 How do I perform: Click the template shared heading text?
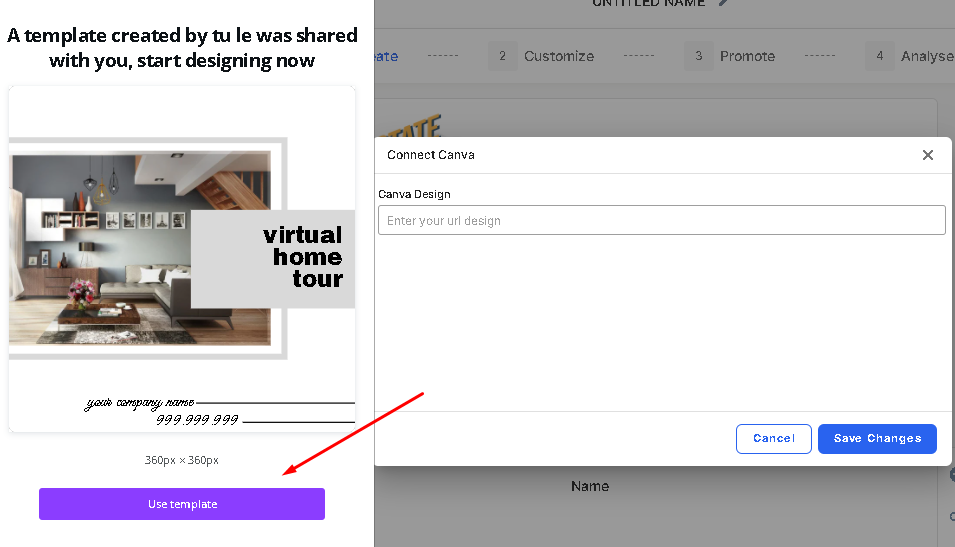click(x=181, y=48)
